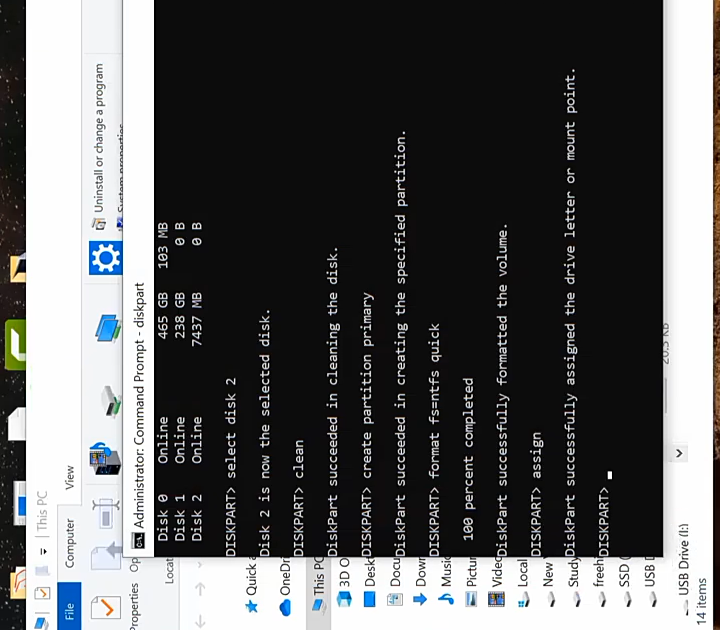
Task: Select Study drive in navigation pane
Action: click(574, 582)
